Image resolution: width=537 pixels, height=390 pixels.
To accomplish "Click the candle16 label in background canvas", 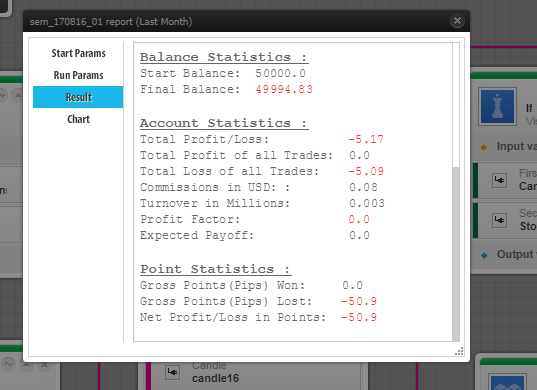I will pos(215,378).
